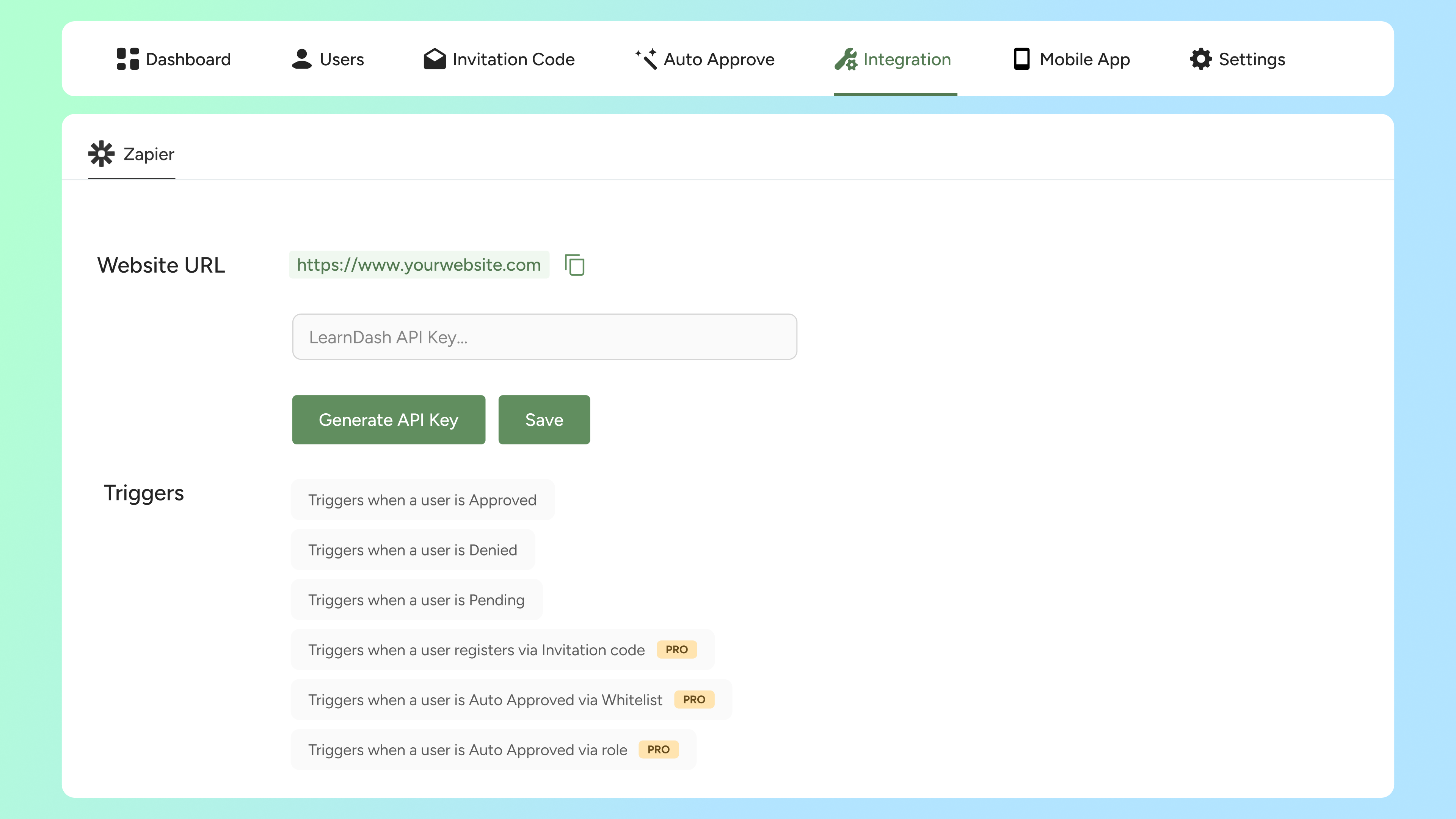Click the Zapier asterisk logo icon
Image resolution: width=1456 pixels, height=819 pixels.
tap(101, 154)
